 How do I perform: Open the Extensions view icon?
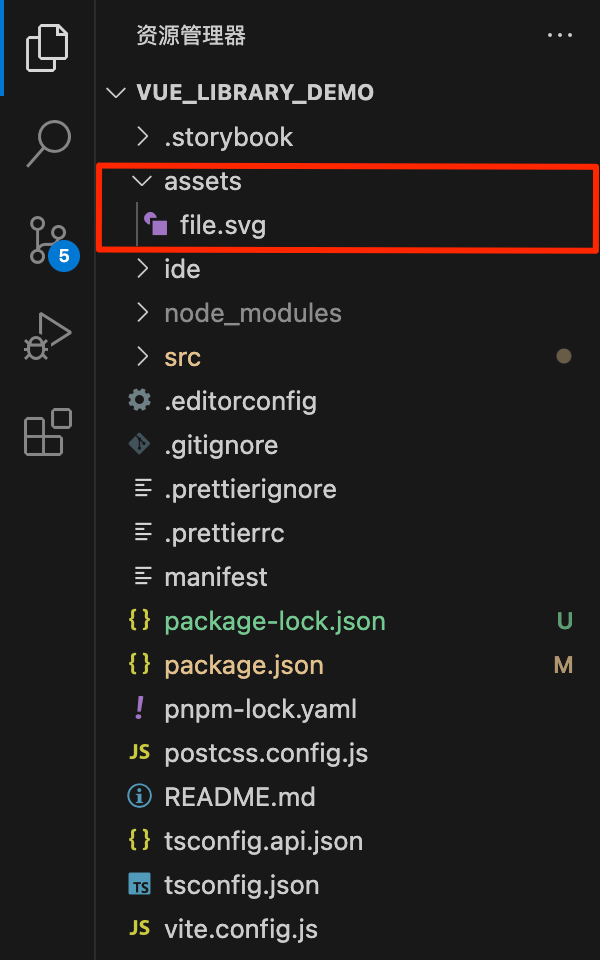pyautogui.click(x=48, y=432)
